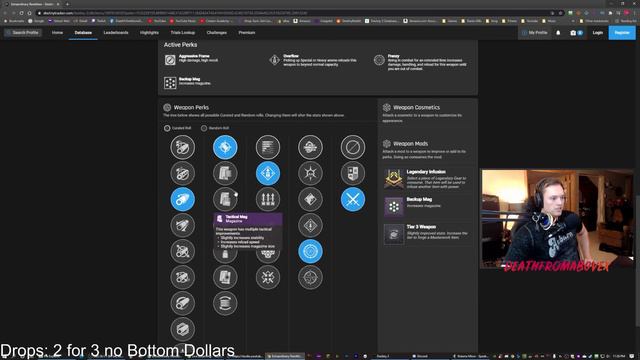Click the Weapon Perks heading
This screenshot has height=360, width=640.
pos(191,107)
